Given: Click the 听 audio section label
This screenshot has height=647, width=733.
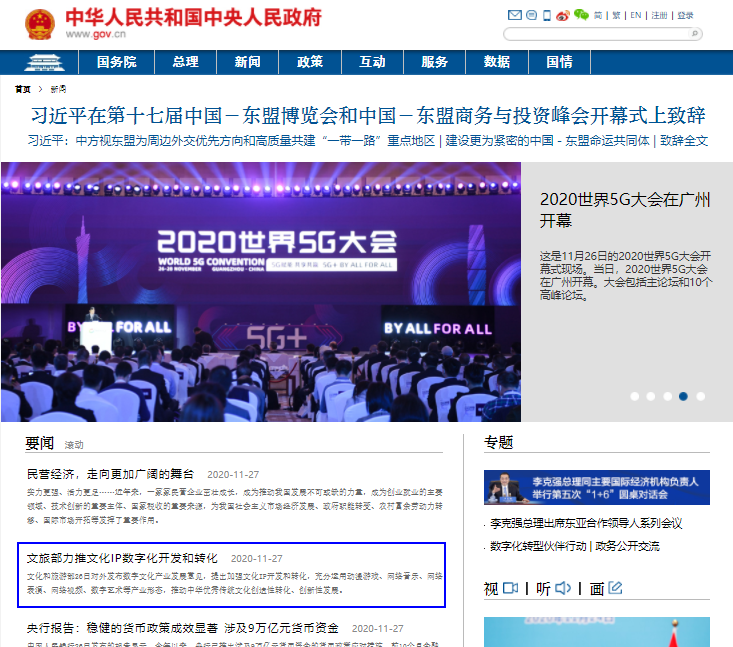Looking at the screenshot, I should click(x=543, y=589).
